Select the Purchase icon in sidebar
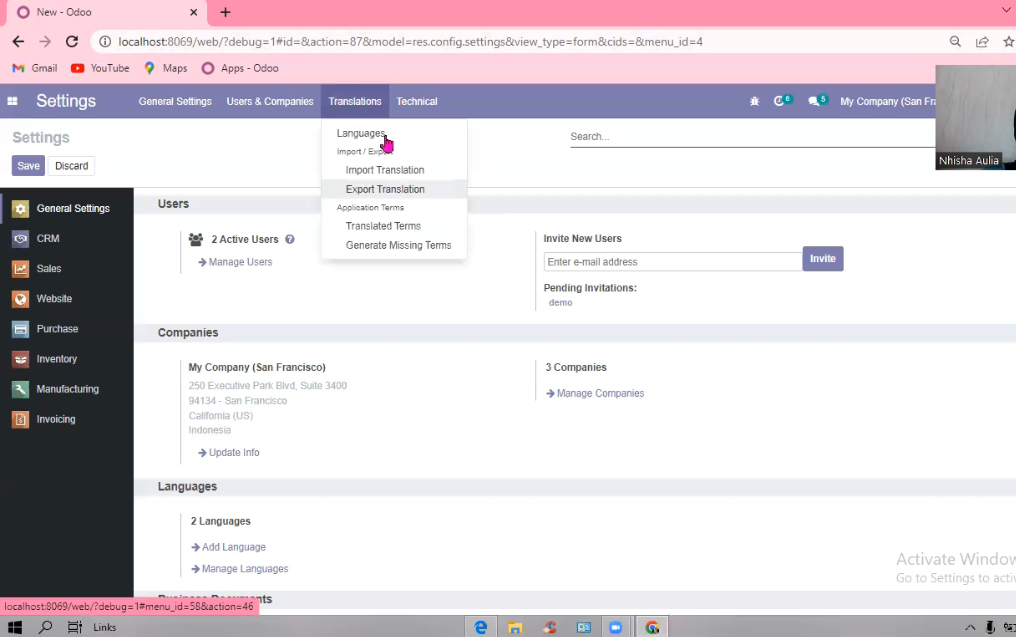This screenshot has height=637, width=1016. (21, 329)
